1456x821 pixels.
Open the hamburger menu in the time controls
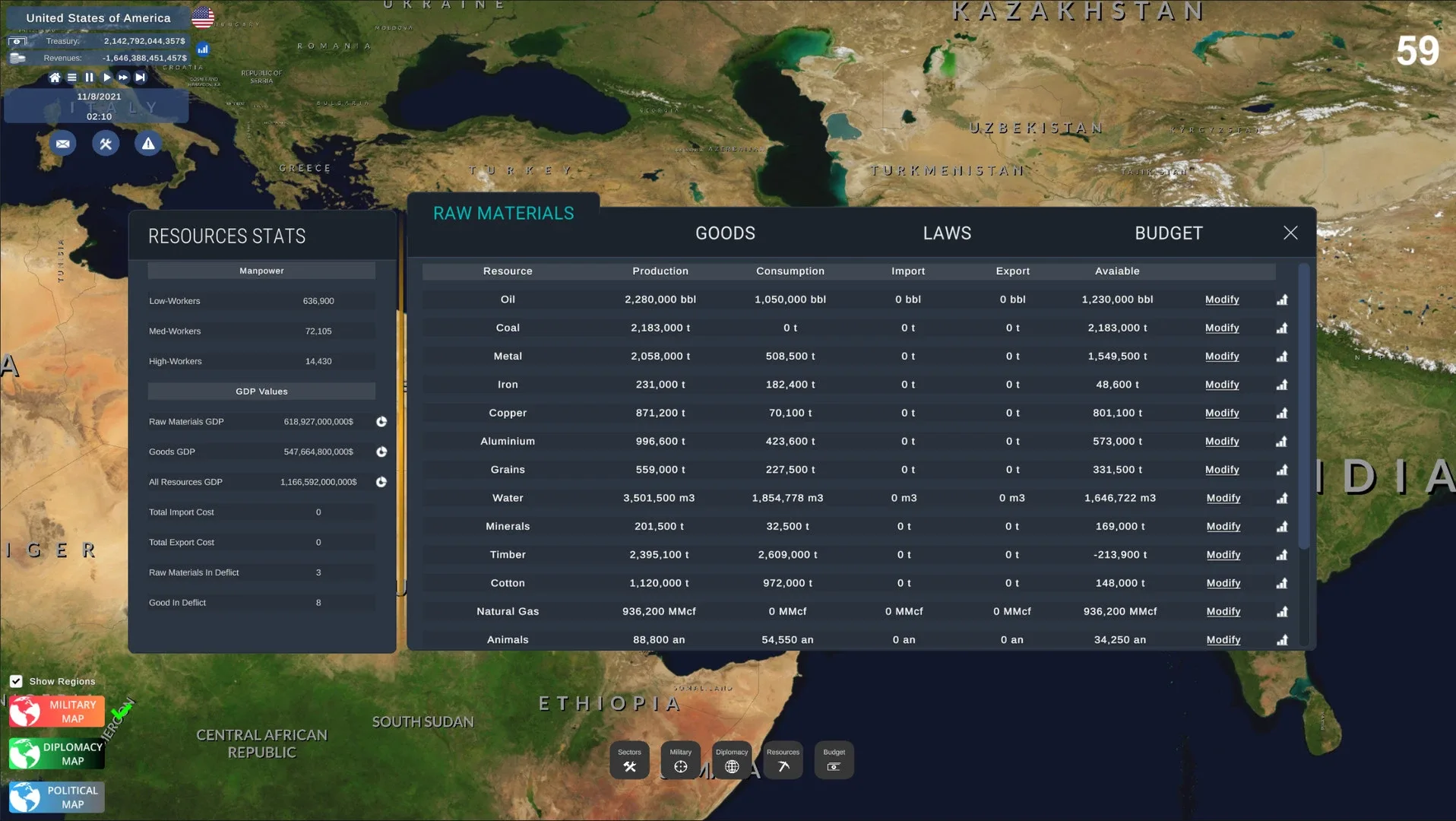tap(72, 78)
